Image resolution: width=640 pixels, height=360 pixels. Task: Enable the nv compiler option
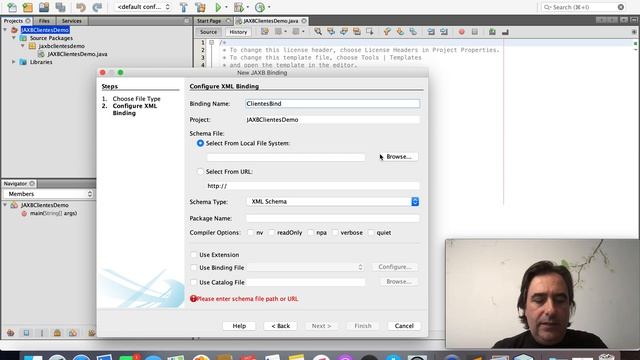pos(250,233)
